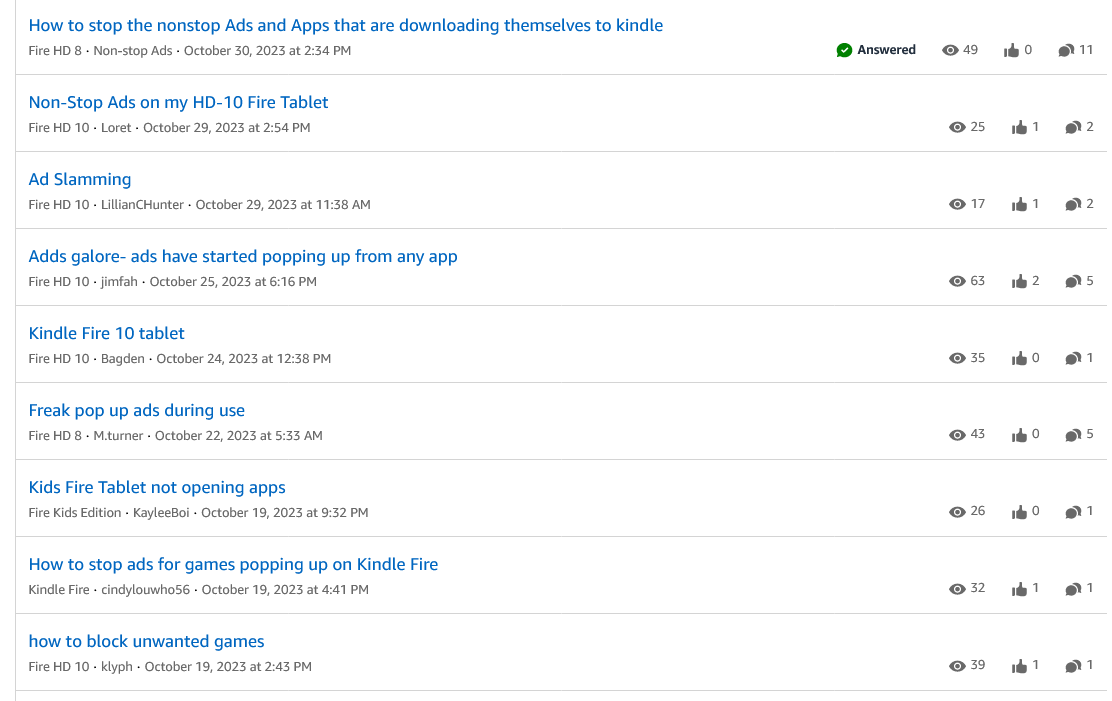Open "How to stop the nonstop Ads and Apps" thread

(x=345, y=25)
